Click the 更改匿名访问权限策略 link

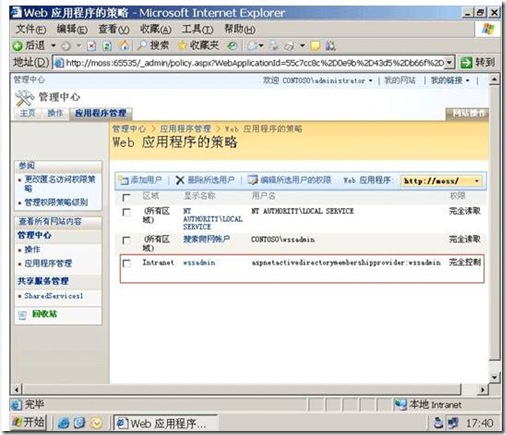click(60, 183)
